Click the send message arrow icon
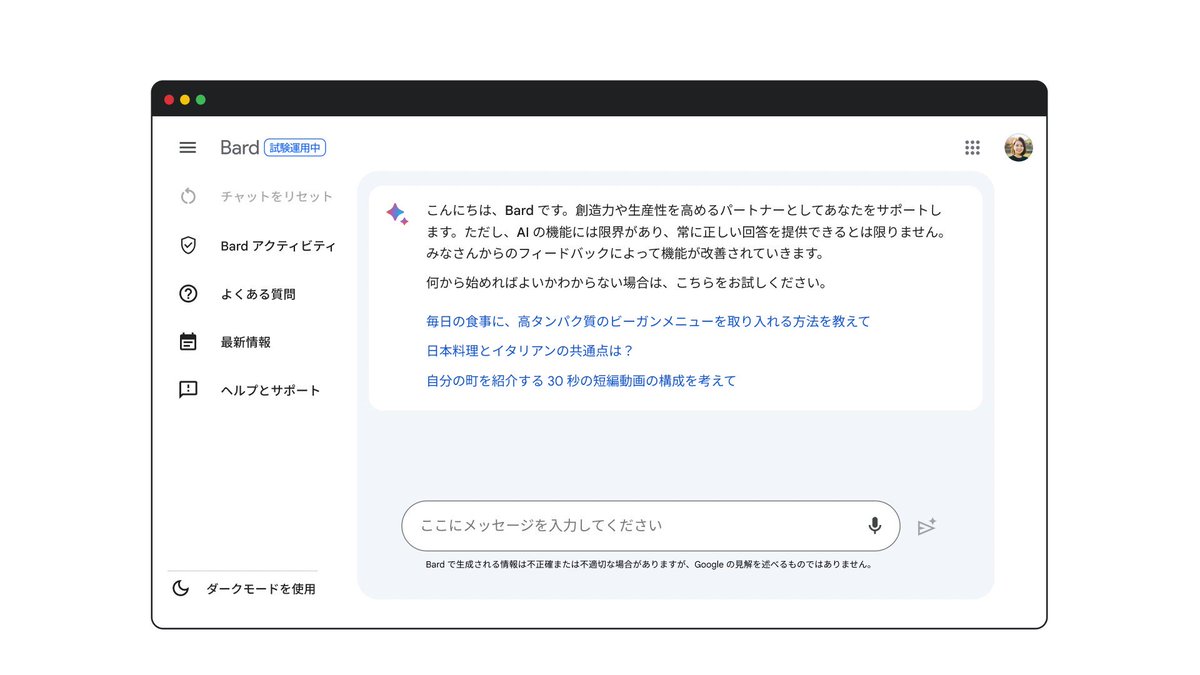The image size is (1200, 675). point(927,526)
